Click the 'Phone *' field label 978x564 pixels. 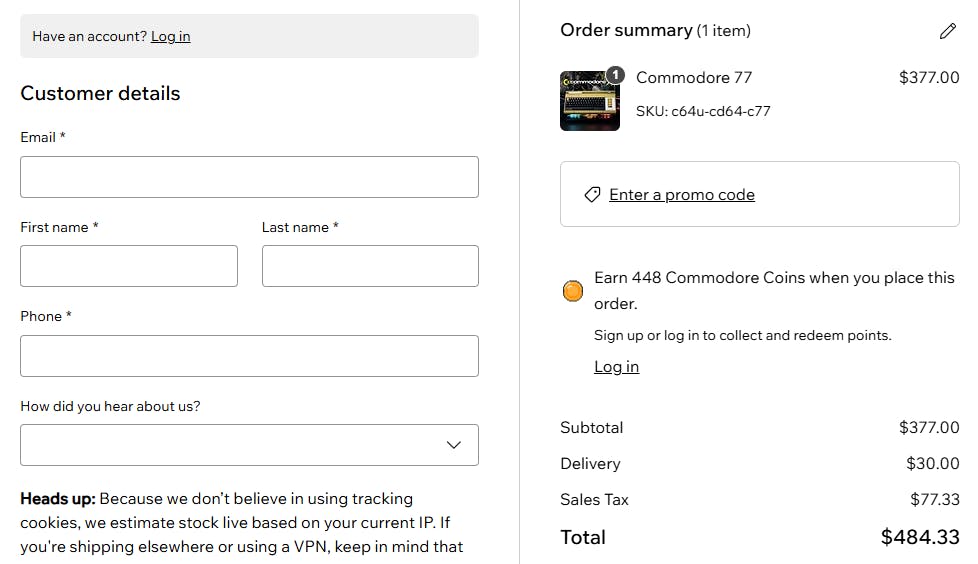(x=46, y=316)
